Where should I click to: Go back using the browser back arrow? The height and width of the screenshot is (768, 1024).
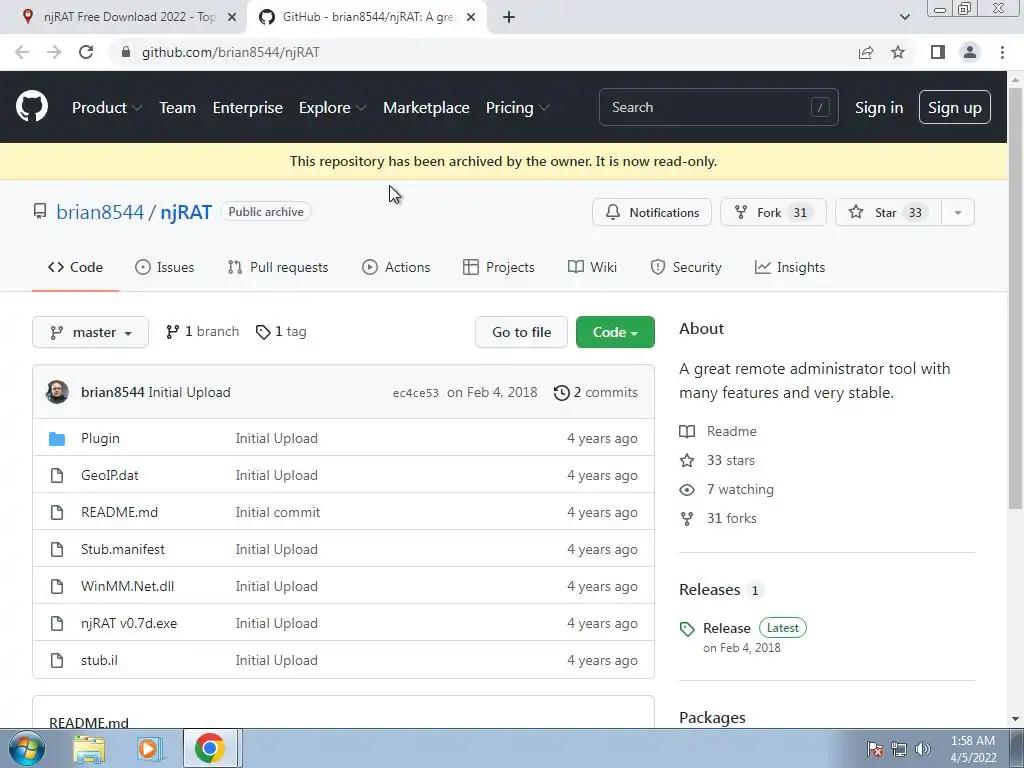coord(22,52)
